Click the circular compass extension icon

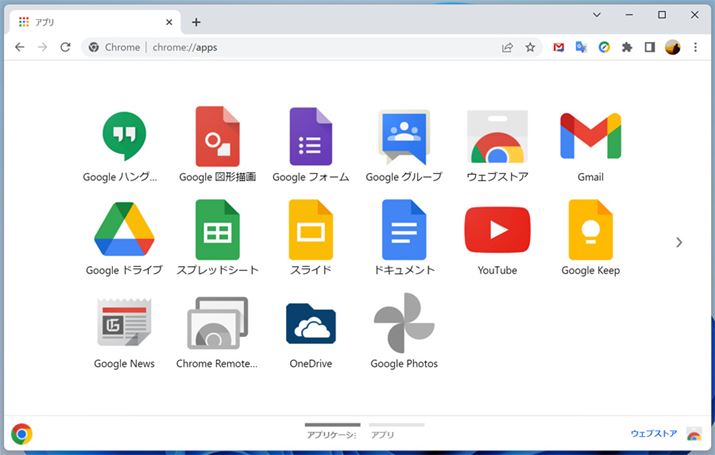(x=604, y=47)
